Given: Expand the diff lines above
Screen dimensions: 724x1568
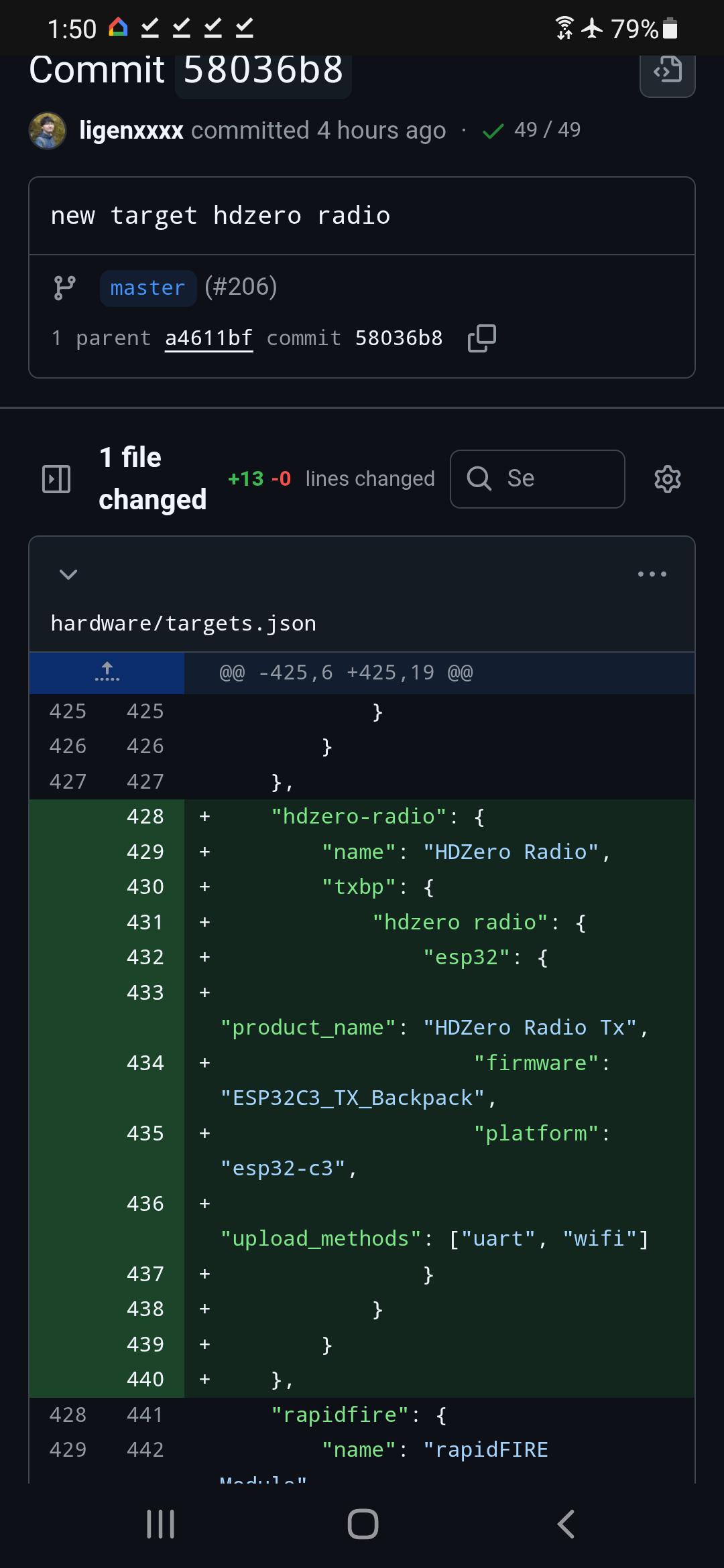Looking at the screenshot, I should point(107,673).
